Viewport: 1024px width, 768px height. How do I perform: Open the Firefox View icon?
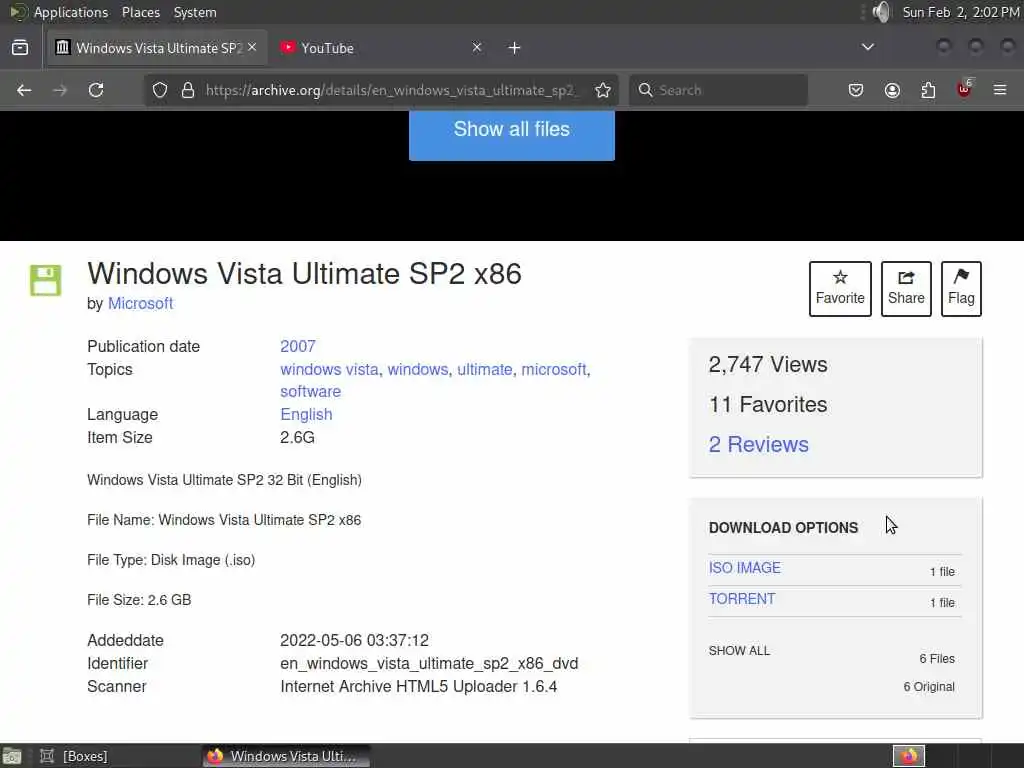[x=20, y=48]
